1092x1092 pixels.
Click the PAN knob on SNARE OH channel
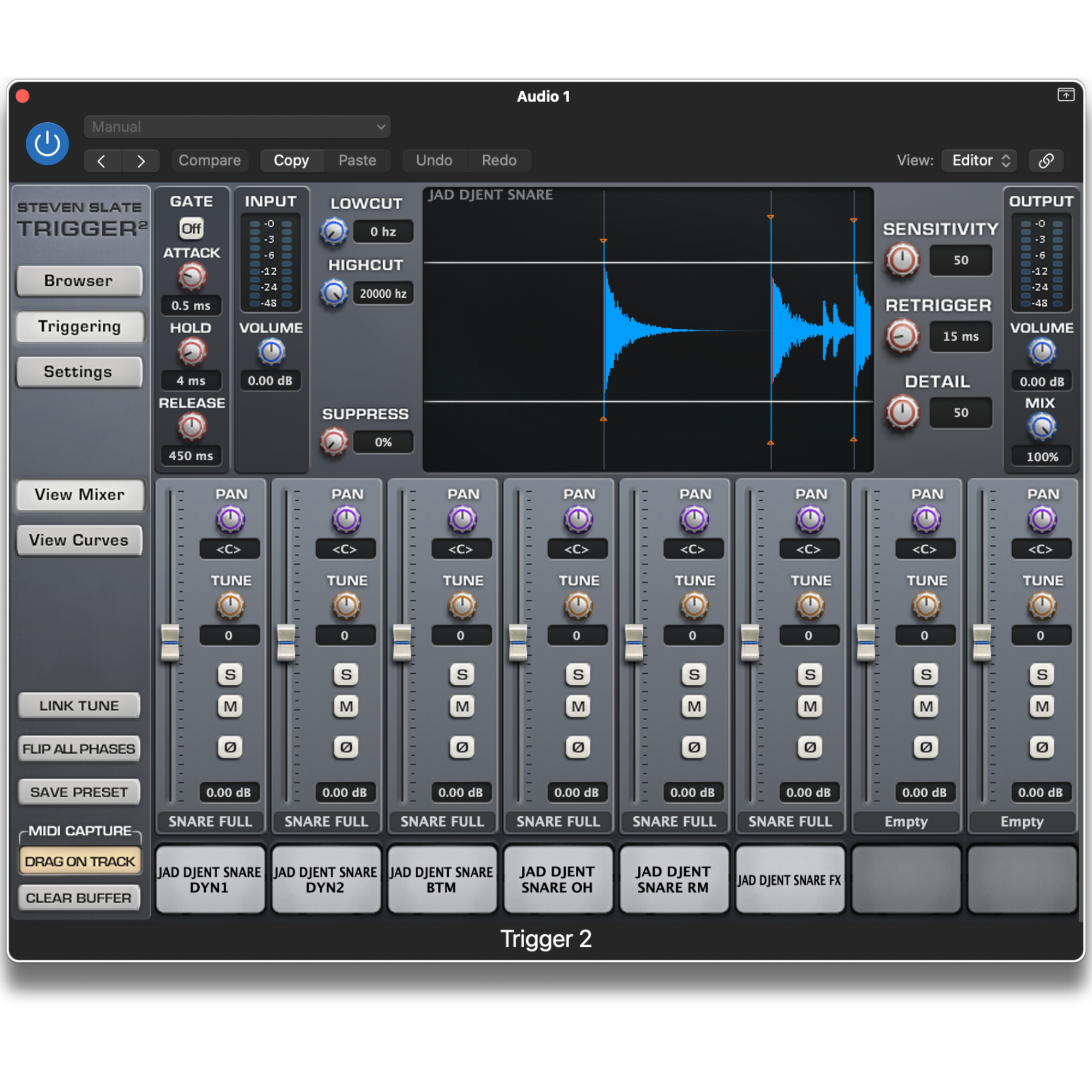coord(578,519)
